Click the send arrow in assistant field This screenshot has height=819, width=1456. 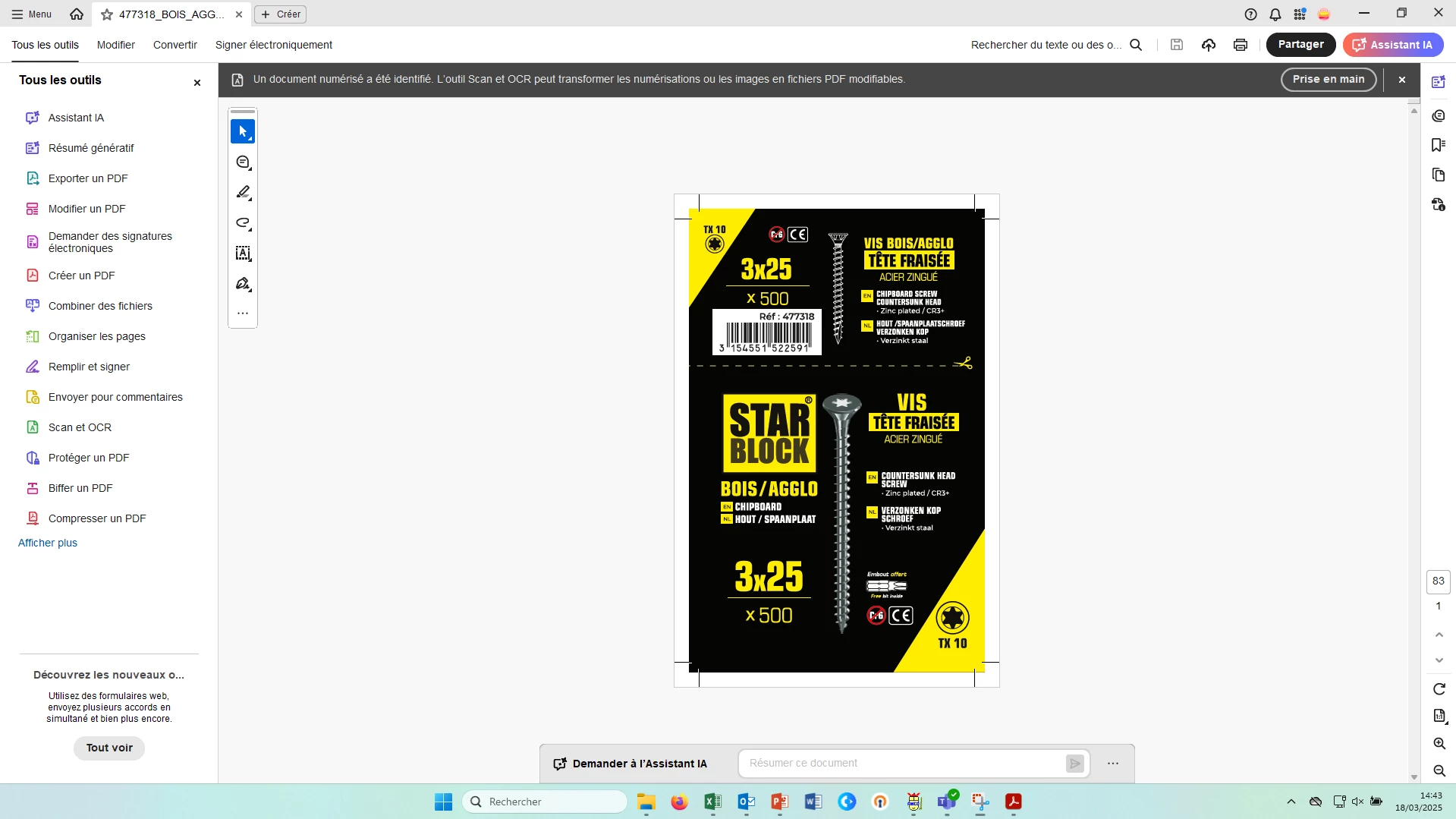coord(1074,764)
